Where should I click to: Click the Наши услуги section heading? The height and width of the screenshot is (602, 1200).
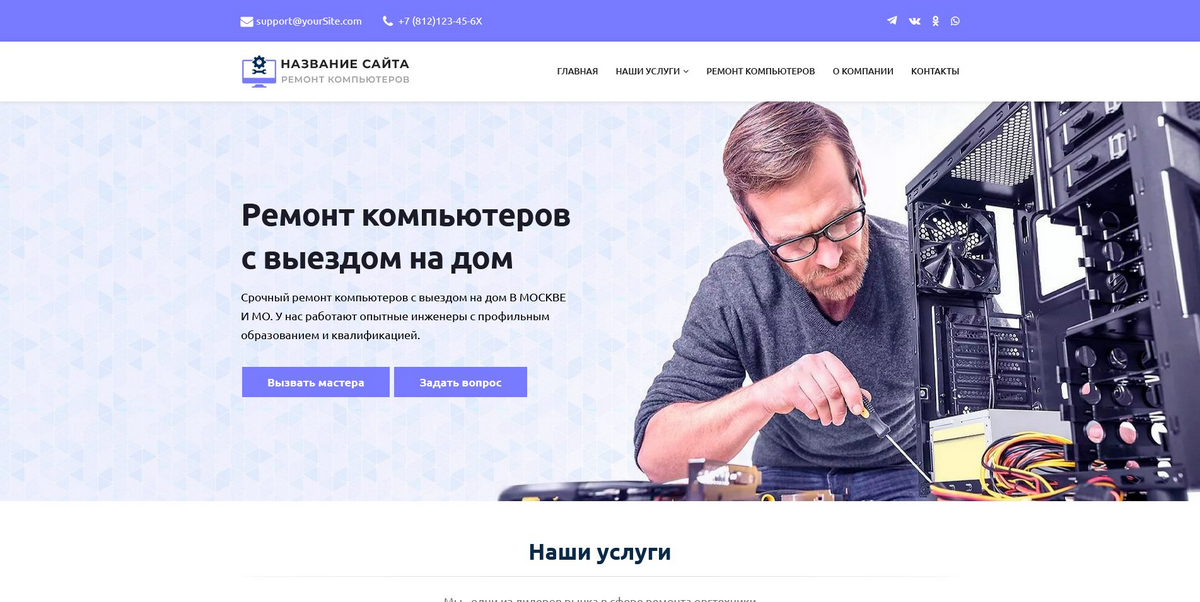[x=600, y=552]
